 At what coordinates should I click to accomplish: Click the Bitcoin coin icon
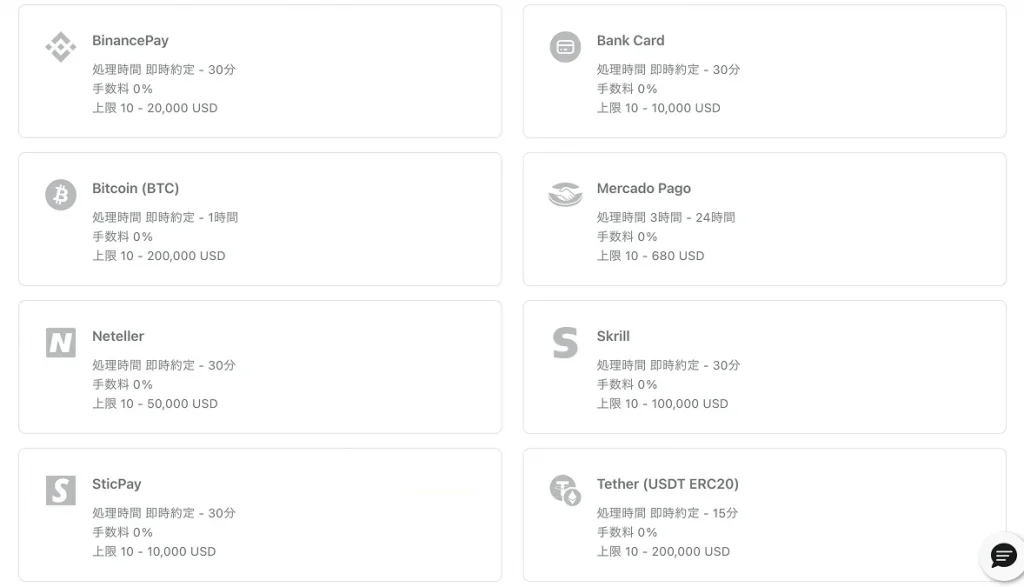[x=61, y=195]
